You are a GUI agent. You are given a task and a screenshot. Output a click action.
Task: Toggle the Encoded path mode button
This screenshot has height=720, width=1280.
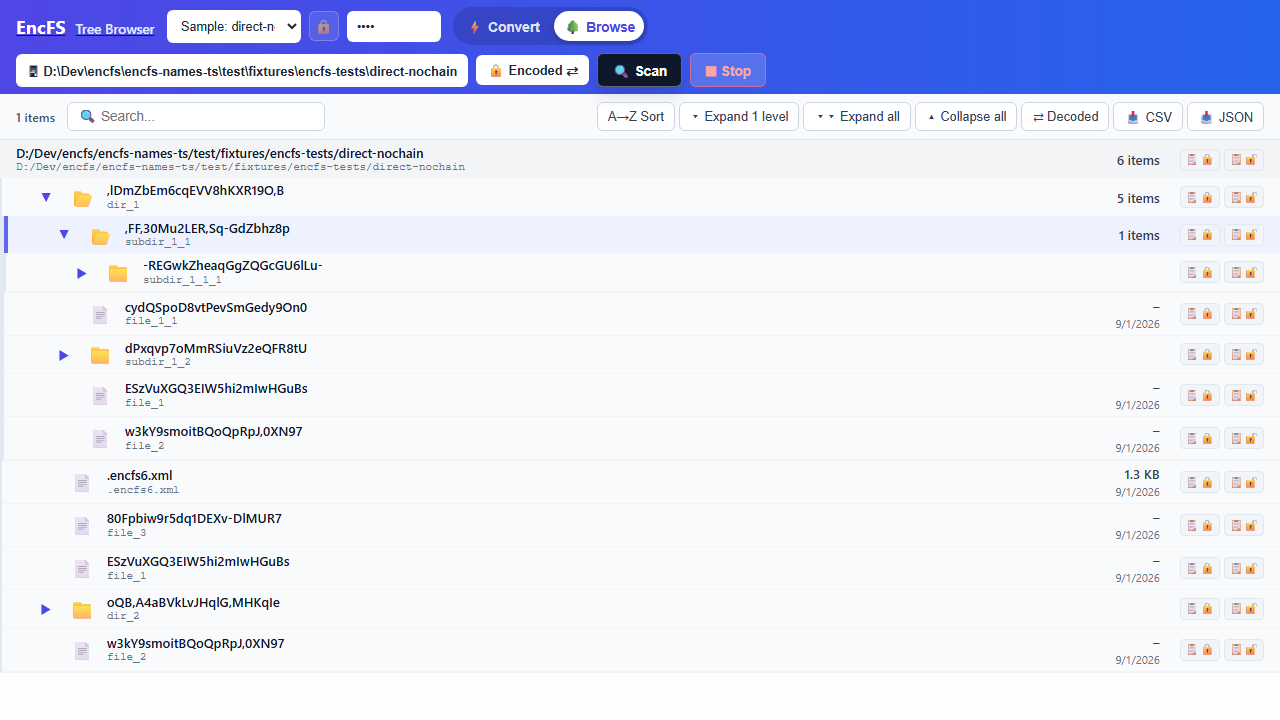click(533, 71)
